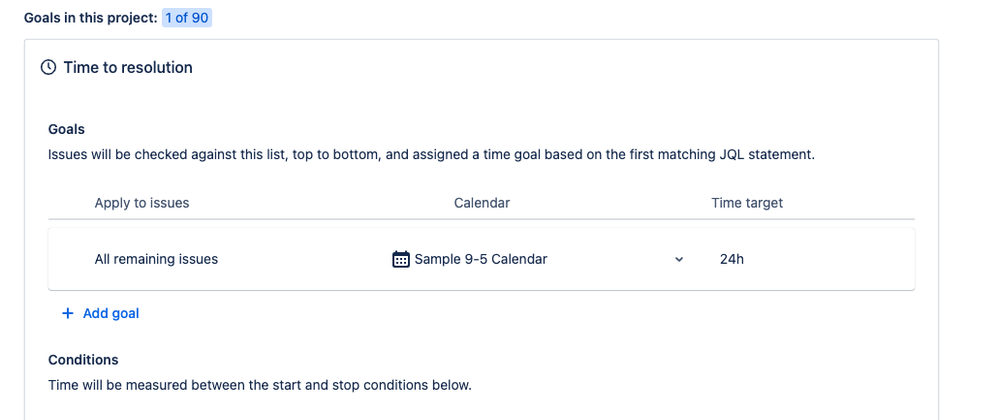Click the Goals section heading

click(x=66, y=129)
